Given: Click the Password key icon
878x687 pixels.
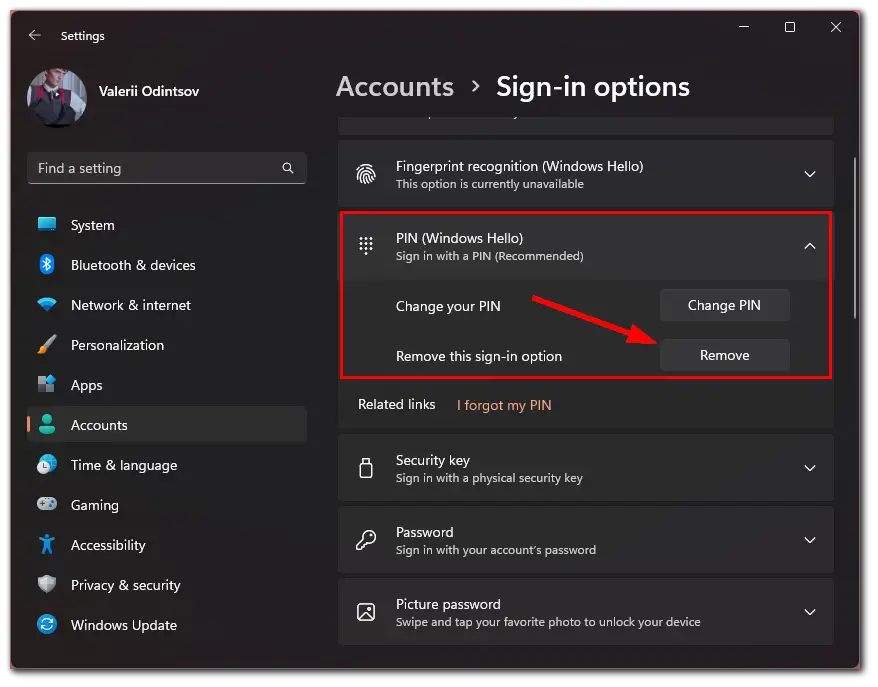Looking at the screenshot, I should point(366,540).
